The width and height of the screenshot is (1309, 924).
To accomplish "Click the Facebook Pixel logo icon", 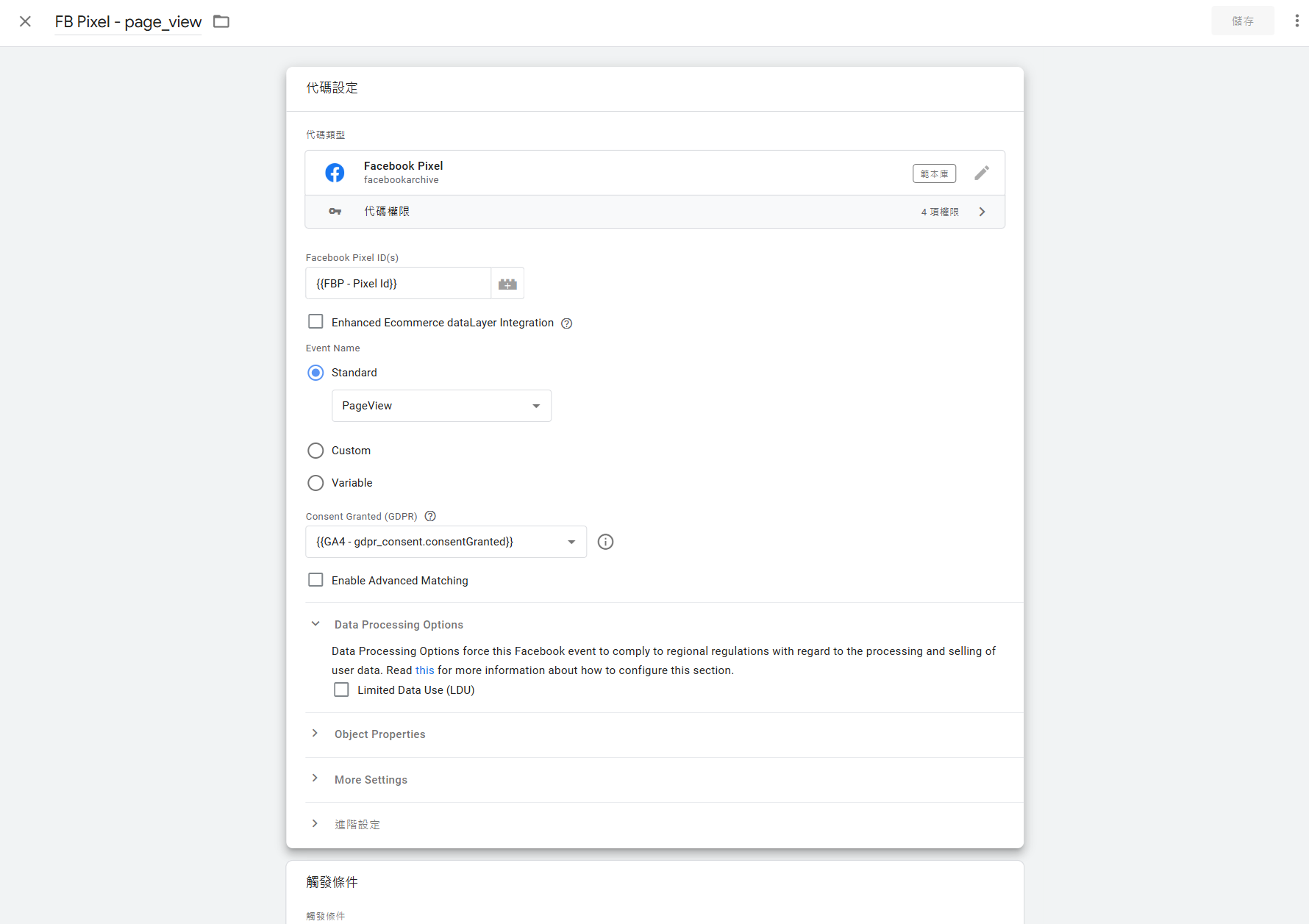I will [x=335, y=172].
